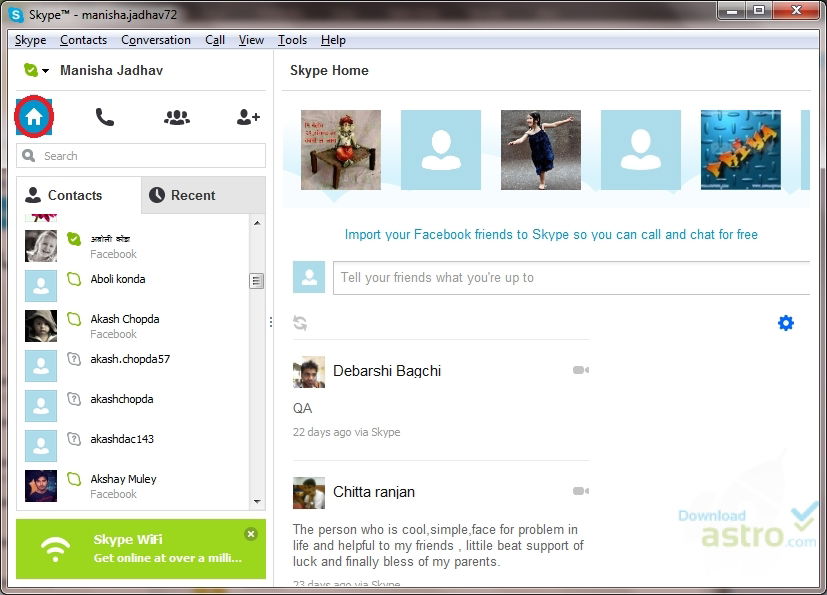
Task: Open Debarshi Bagchi's profile name
Action: (387, 371)
